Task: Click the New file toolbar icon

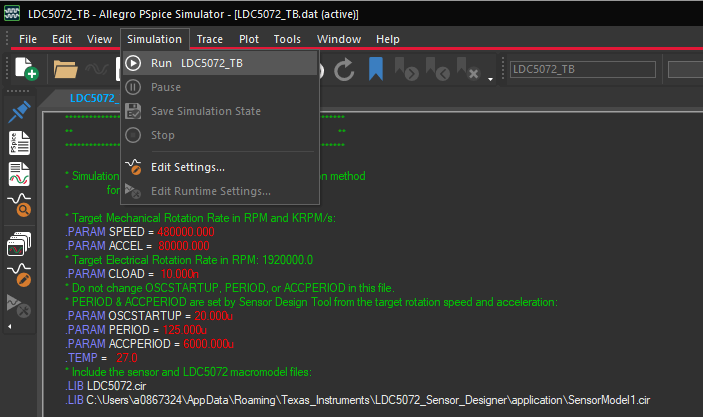Action: click(25, 69)
